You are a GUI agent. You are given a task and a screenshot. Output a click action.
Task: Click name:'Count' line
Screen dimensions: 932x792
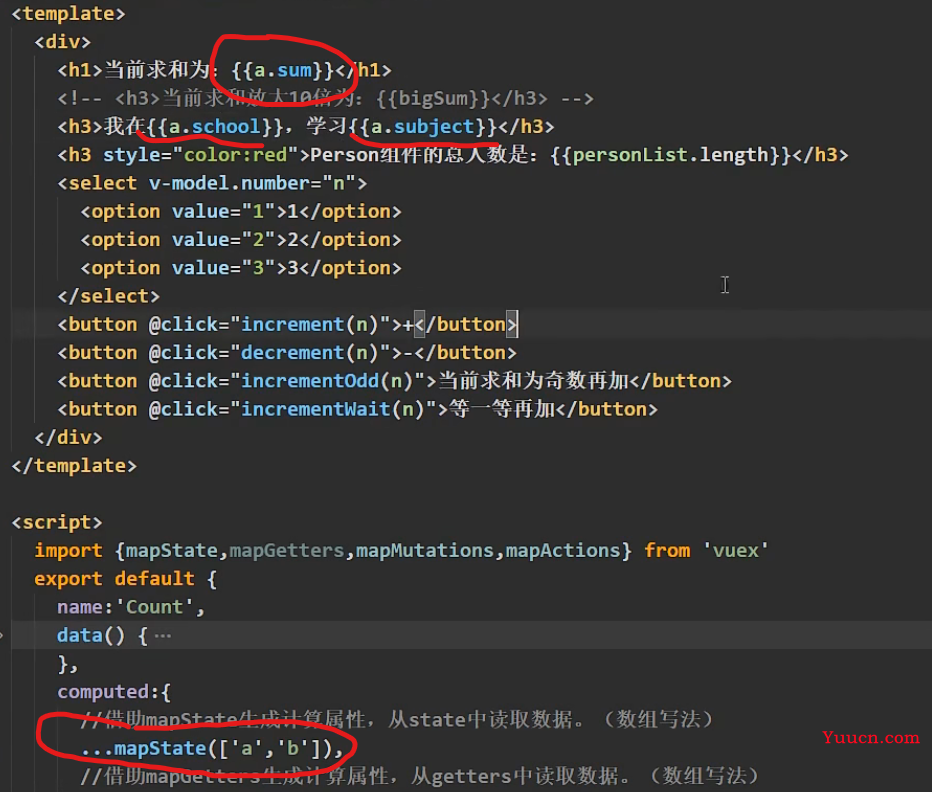click(131, 607)
